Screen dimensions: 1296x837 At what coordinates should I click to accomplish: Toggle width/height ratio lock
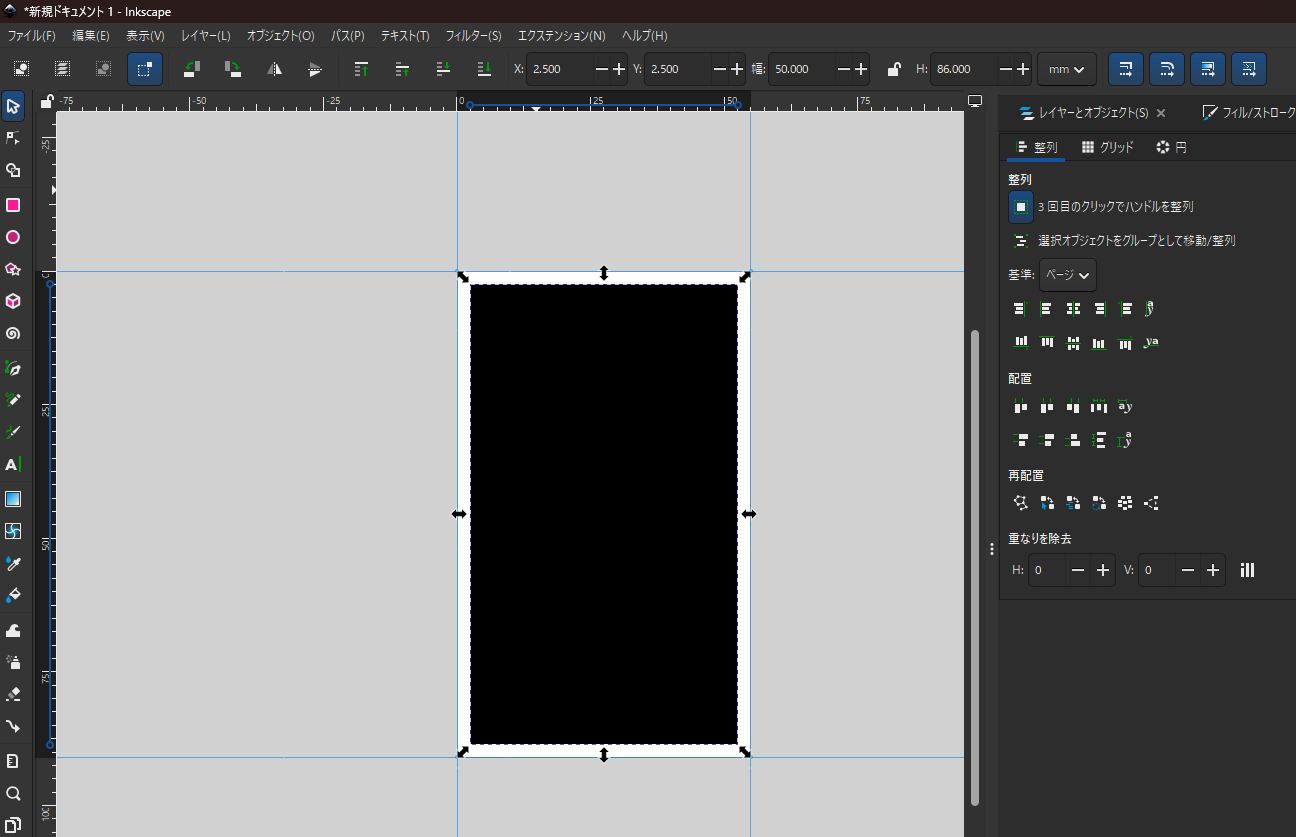[x=893, y=70]
